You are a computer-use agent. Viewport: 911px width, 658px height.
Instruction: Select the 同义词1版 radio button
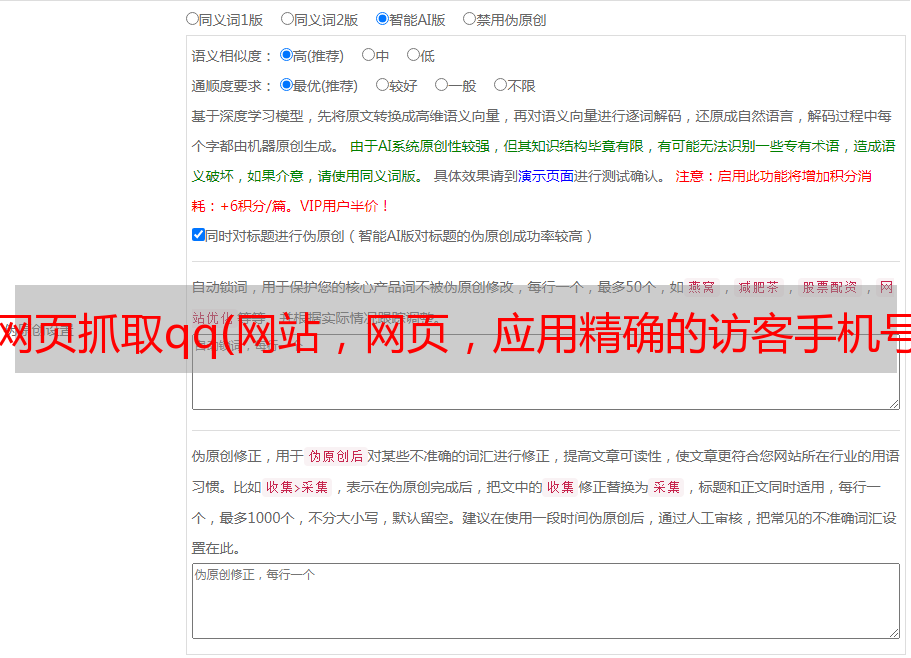192,19
